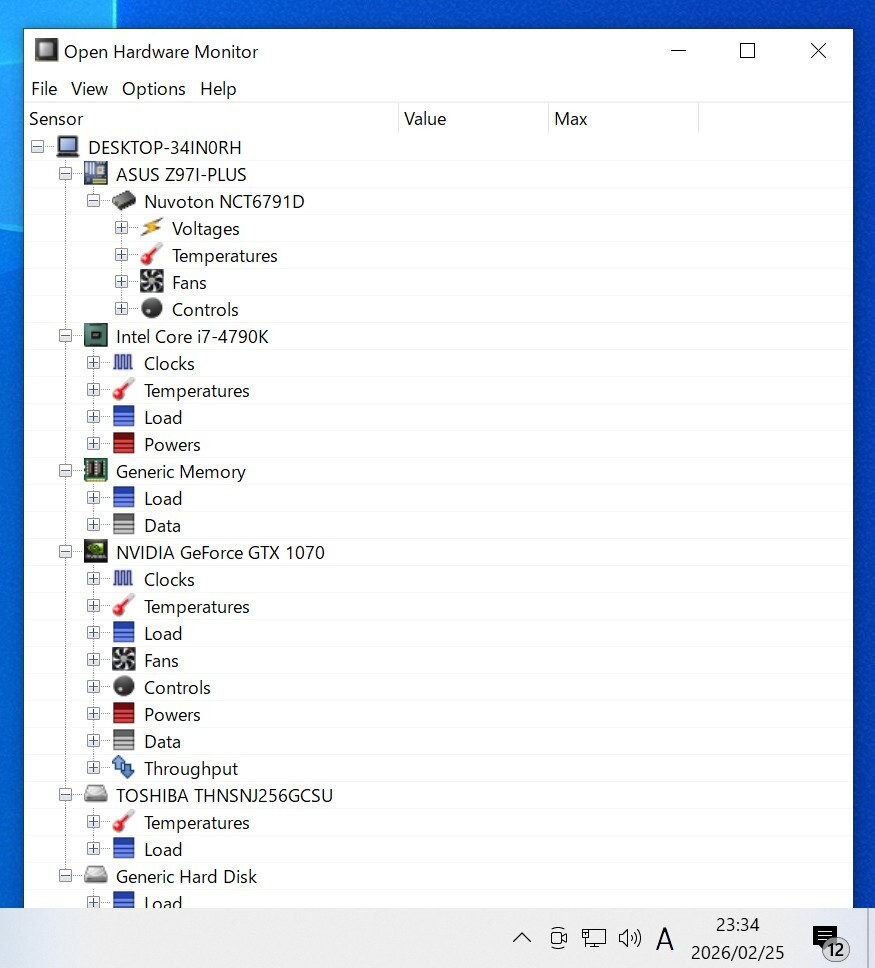The width and height of the screenshot is (875, 968).
Task: Click the CPU Clocks waveform icon
Action: pos(124,362)
